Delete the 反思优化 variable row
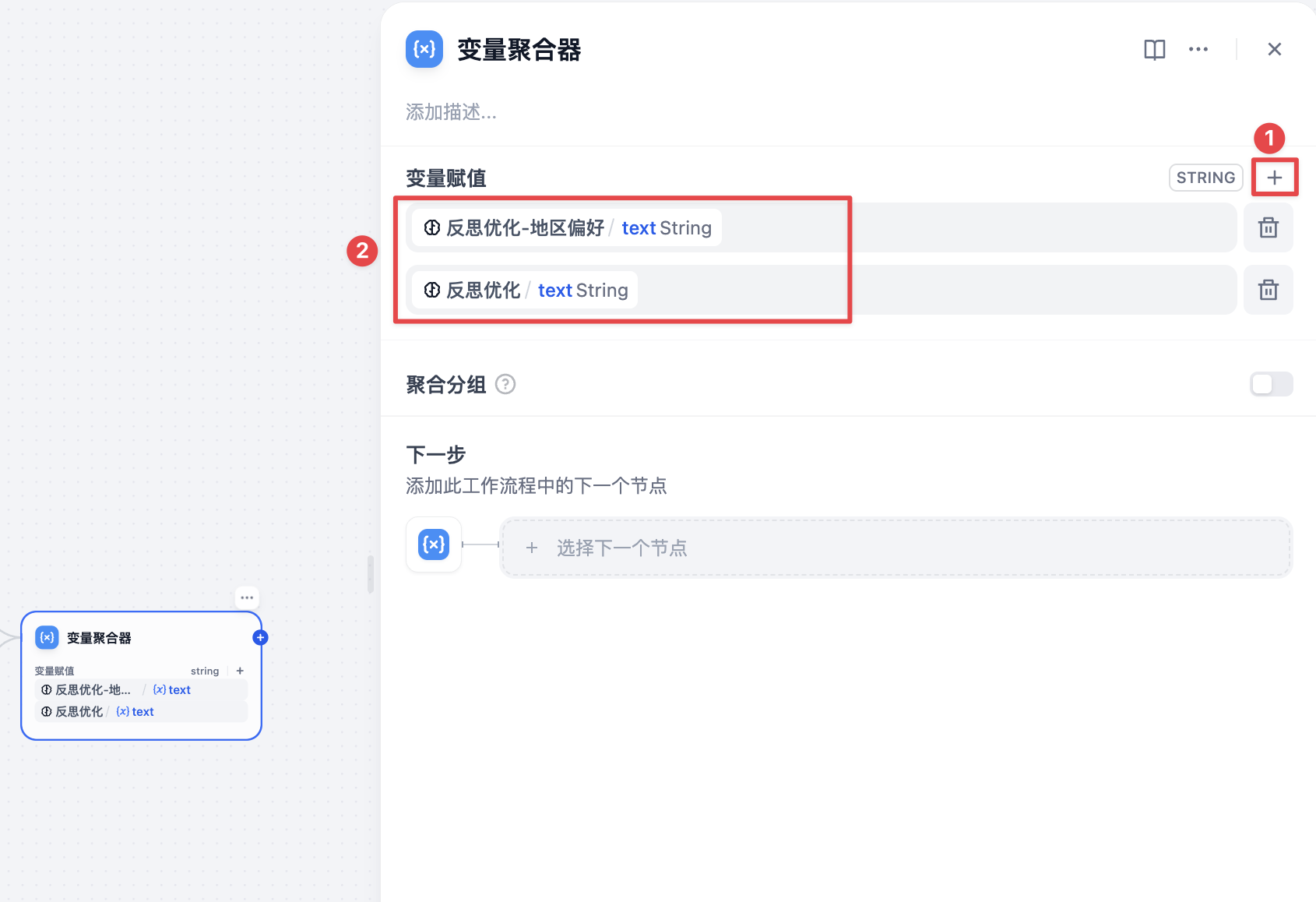The height and width of the screenshot is (902, 1316). coord(1268,290)
